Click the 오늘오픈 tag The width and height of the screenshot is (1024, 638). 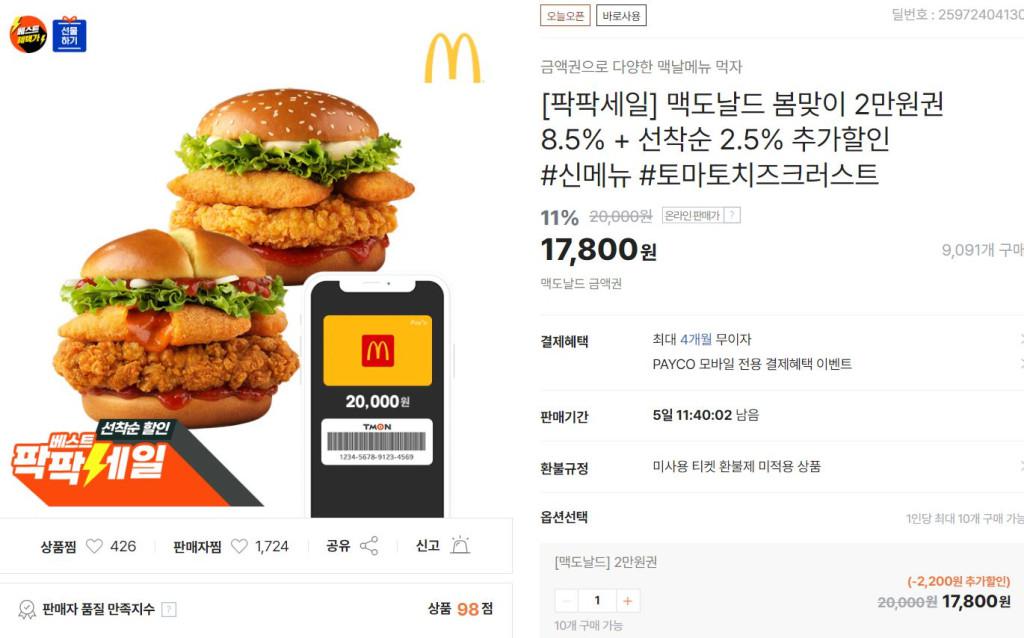(565, 16)
